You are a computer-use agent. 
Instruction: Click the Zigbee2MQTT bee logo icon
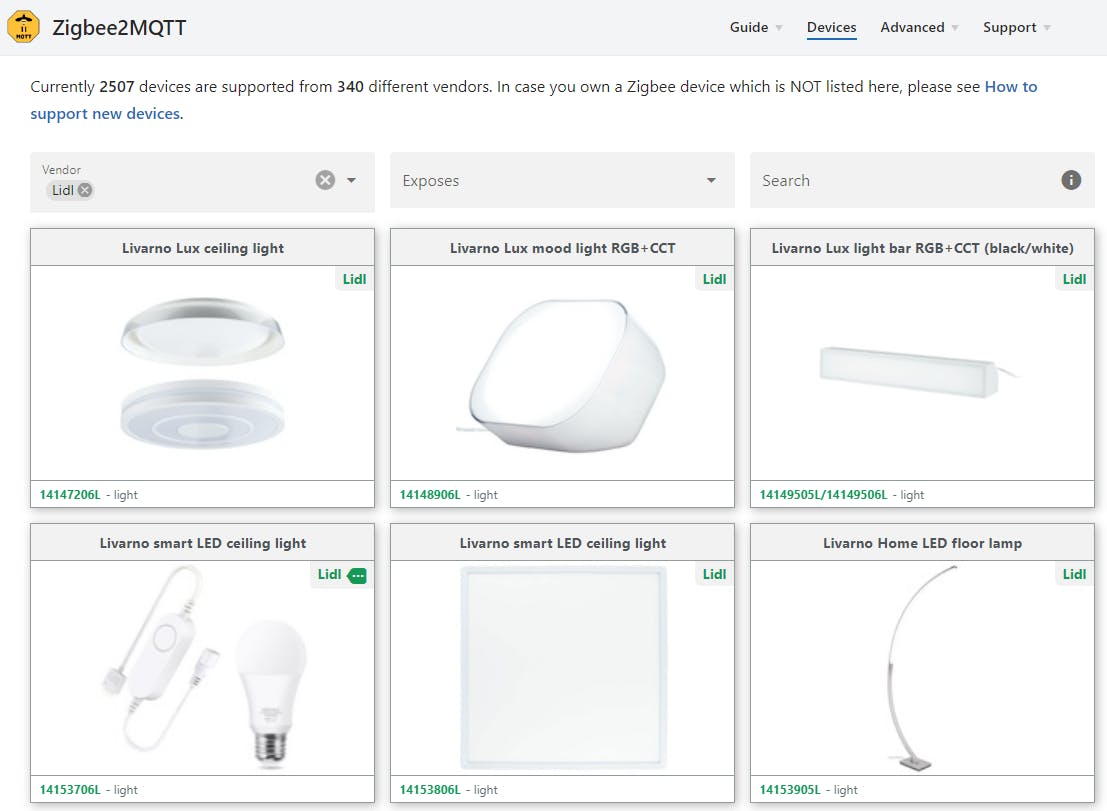point(23,28)
